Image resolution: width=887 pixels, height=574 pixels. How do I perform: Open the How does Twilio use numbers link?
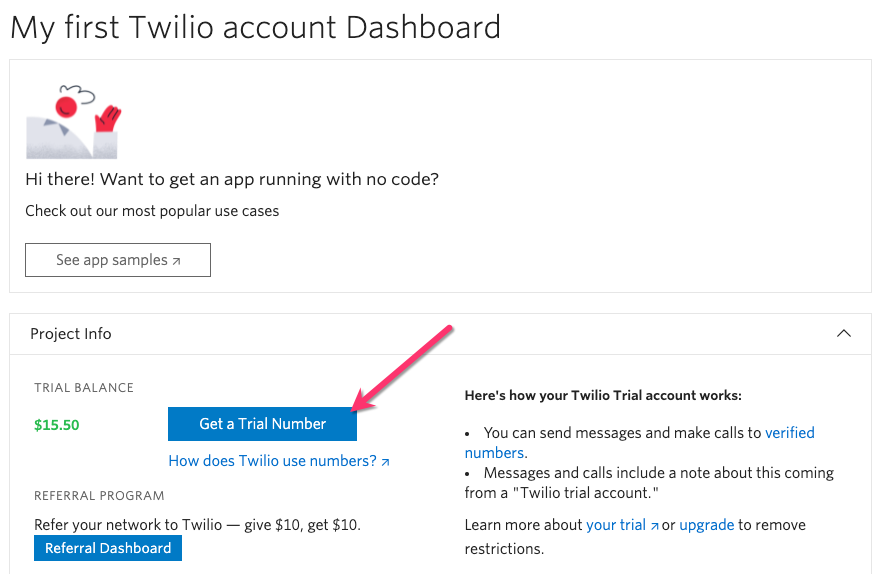click(x=272, y=461)
